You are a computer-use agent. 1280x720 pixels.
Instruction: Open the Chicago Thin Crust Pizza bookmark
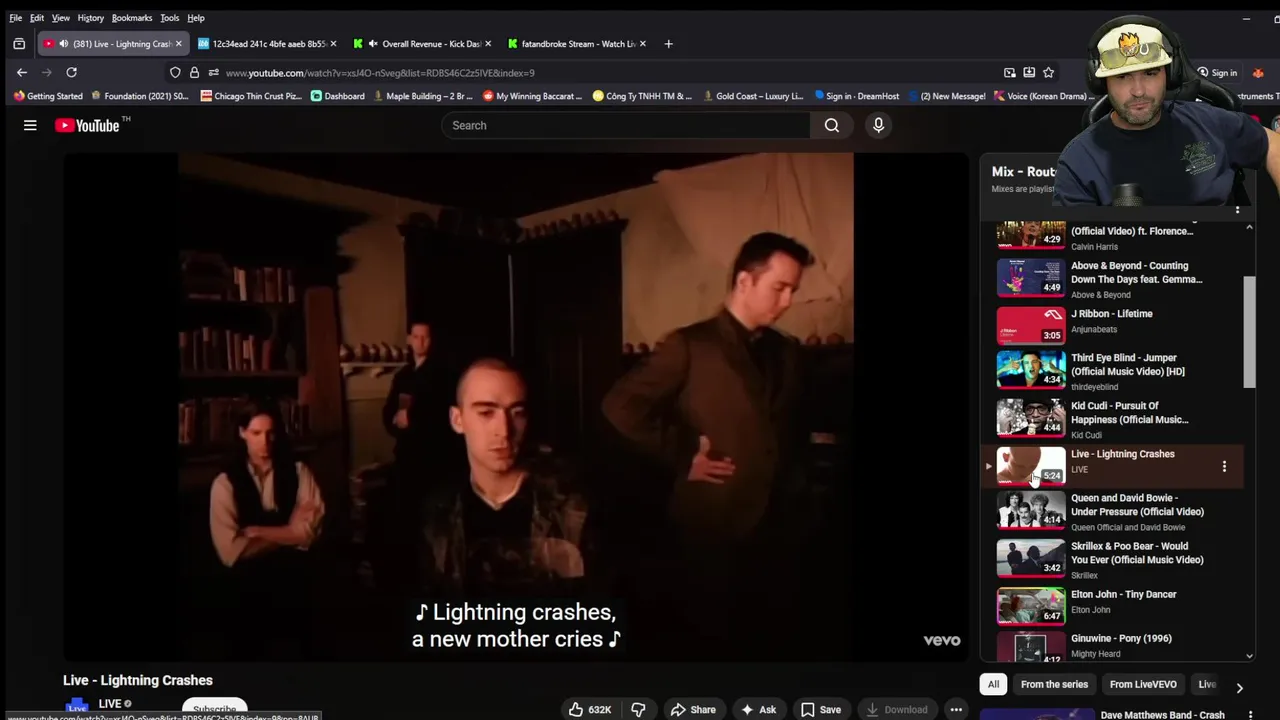[251, 96]
